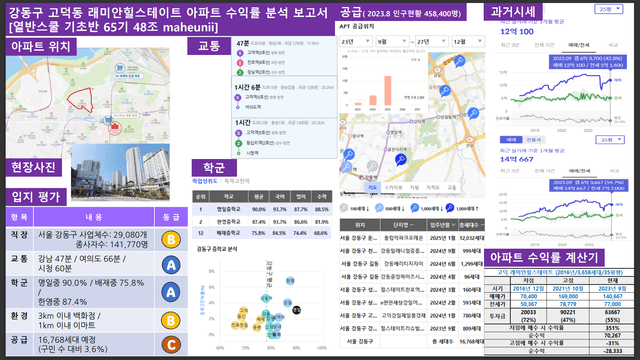Click the blue A grade badge for 교통

pyautogui.click(x=171, y=265)
